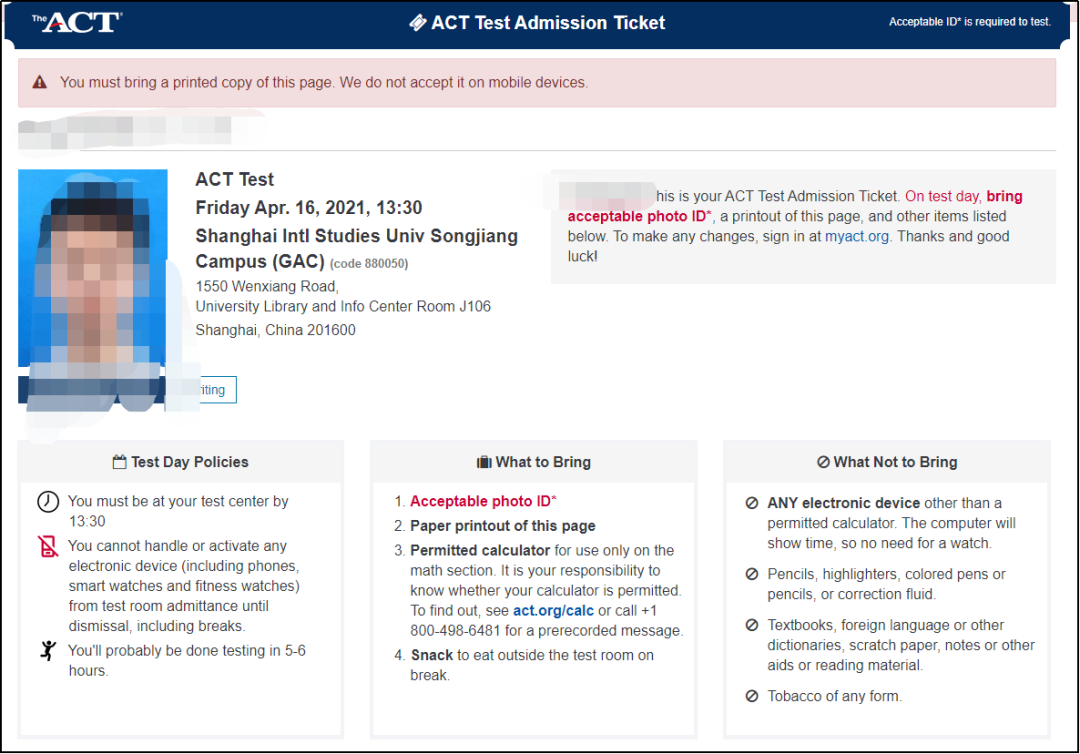This screenshot has width=1080, height=754.
Task: Click the clock icon beside arrival time
Action: pos(48,501)
